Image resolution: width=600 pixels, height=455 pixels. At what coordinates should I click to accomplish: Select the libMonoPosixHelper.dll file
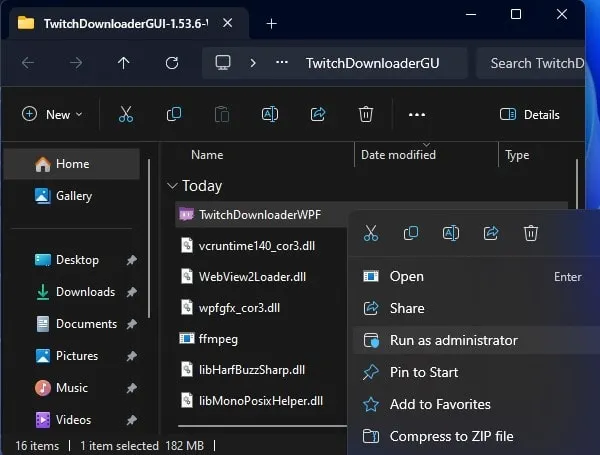(261, 401)
